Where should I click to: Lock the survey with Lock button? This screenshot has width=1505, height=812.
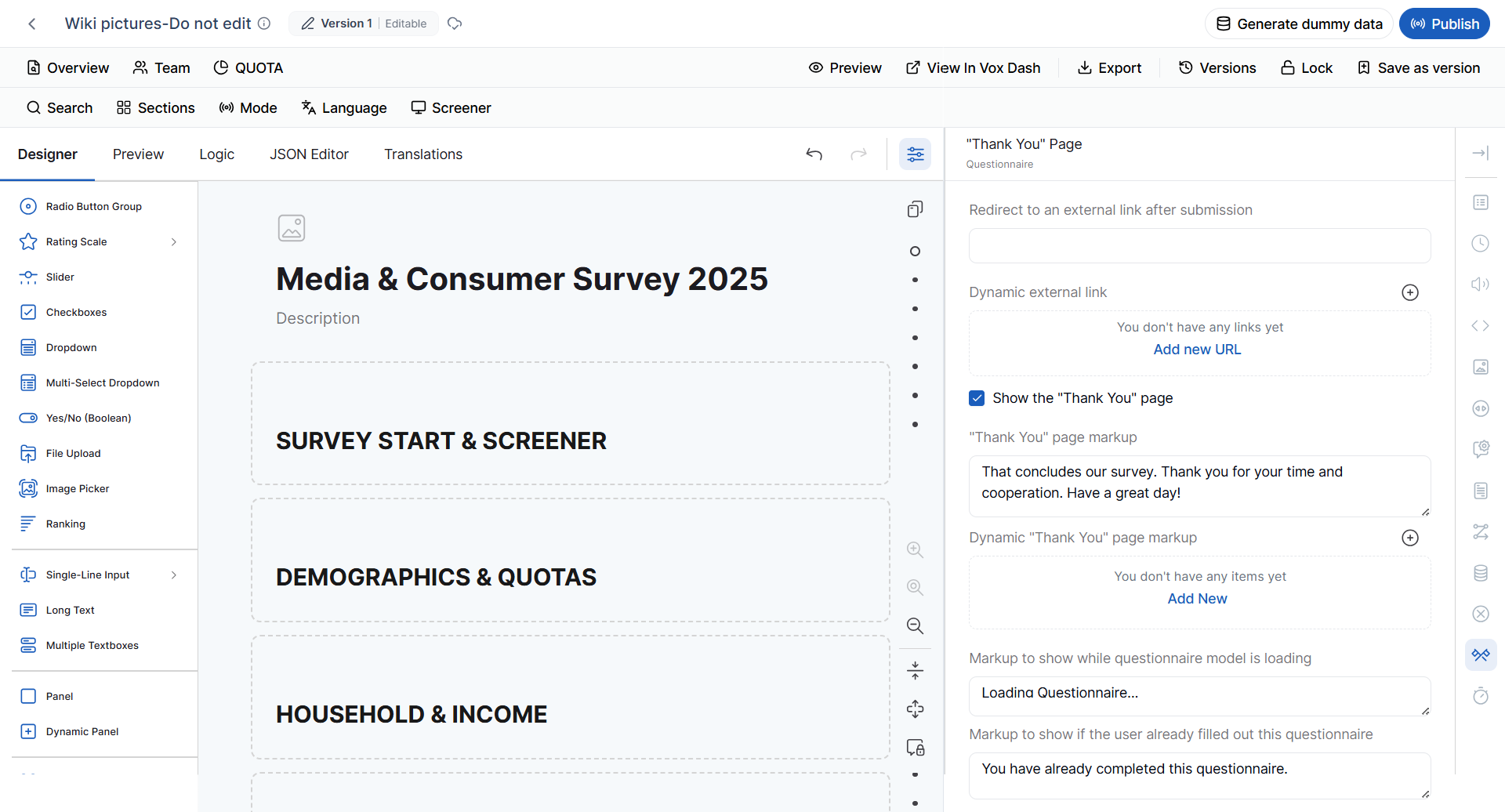(1307, 68)
